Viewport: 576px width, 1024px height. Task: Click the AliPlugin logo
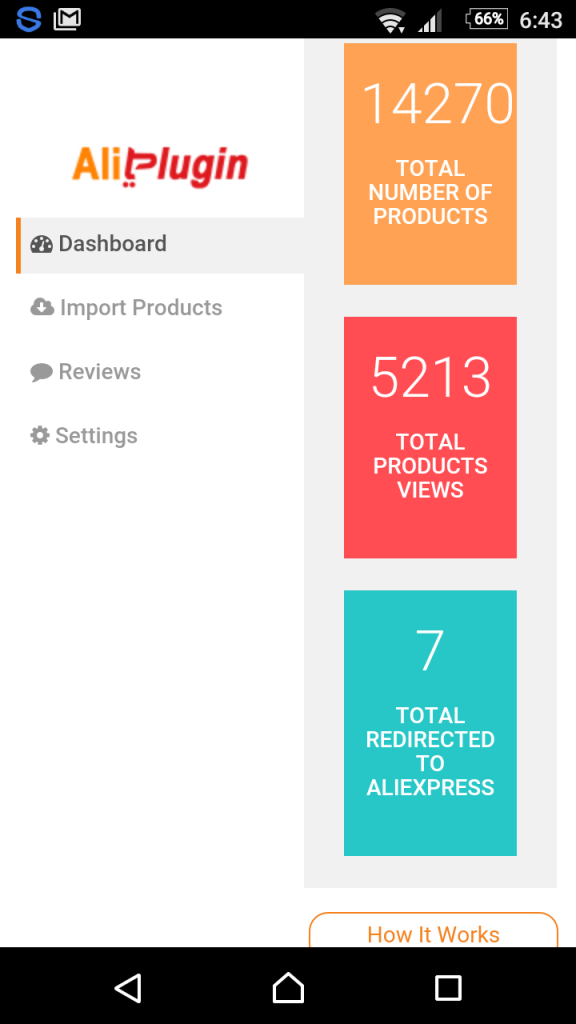[160, 166]
